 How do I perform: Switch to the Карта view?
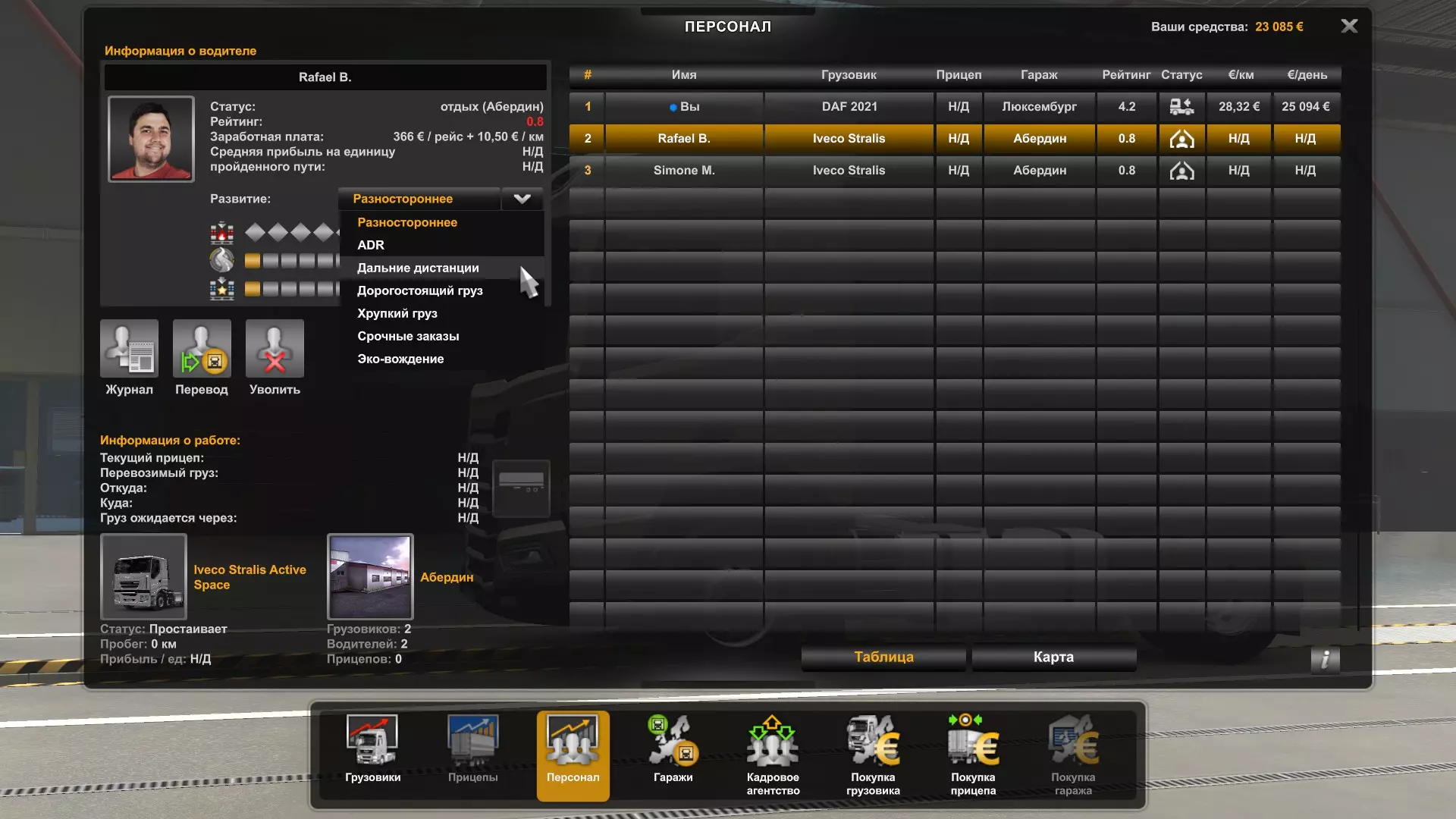tap(1053, 657)
